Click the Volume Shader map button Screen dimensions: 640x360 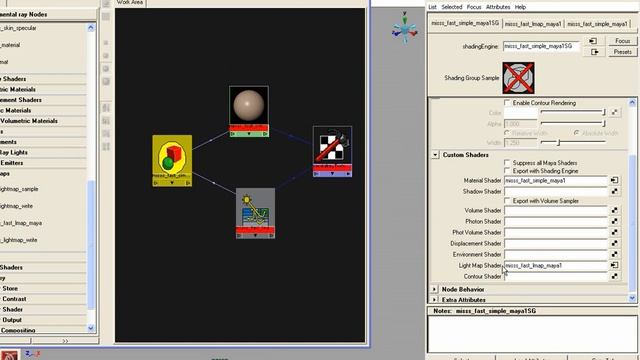[614, 210]
